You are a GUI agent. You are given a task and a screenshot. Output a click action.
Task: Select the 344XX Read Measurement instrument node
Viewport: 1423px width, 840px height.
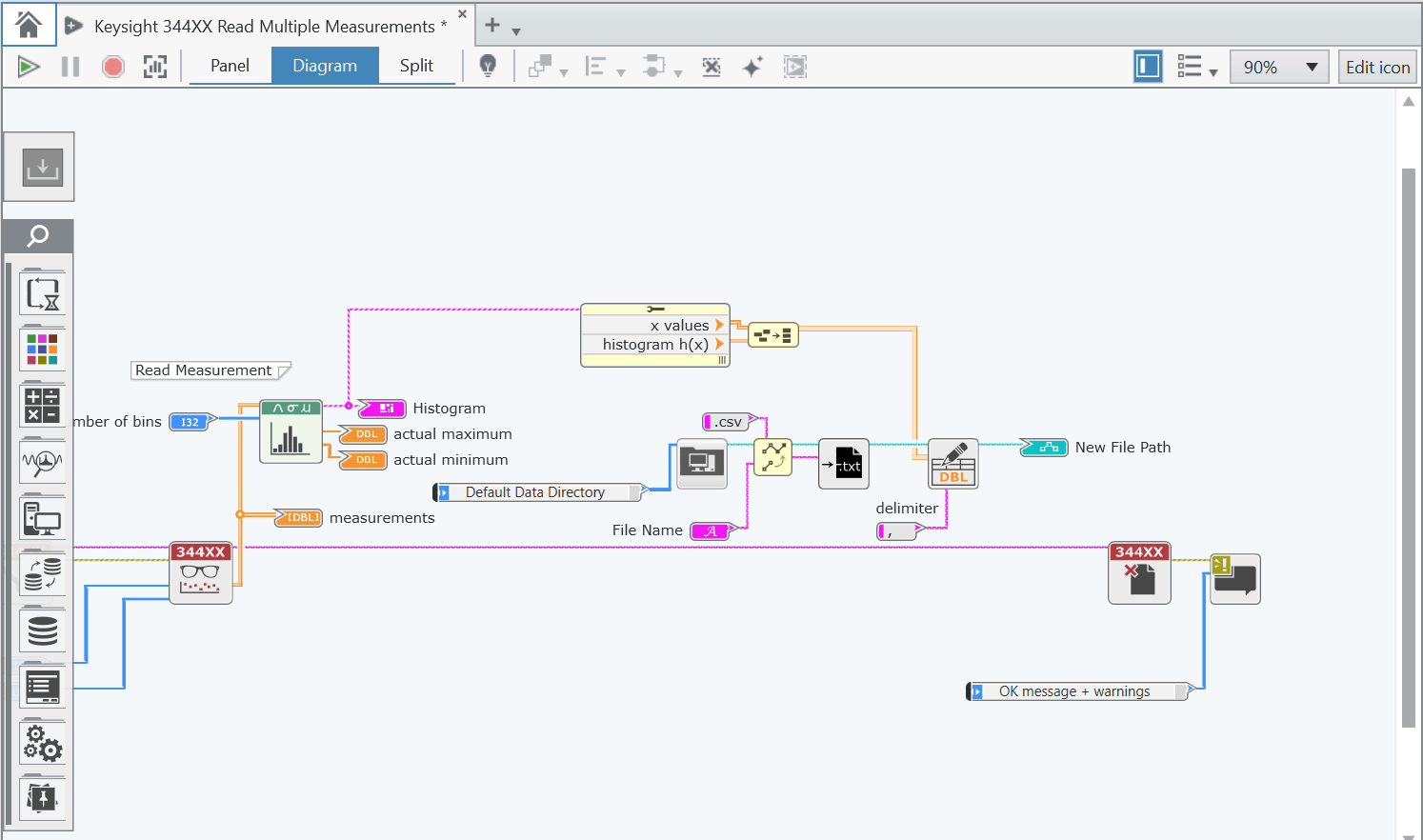click(x=201, y=572)
